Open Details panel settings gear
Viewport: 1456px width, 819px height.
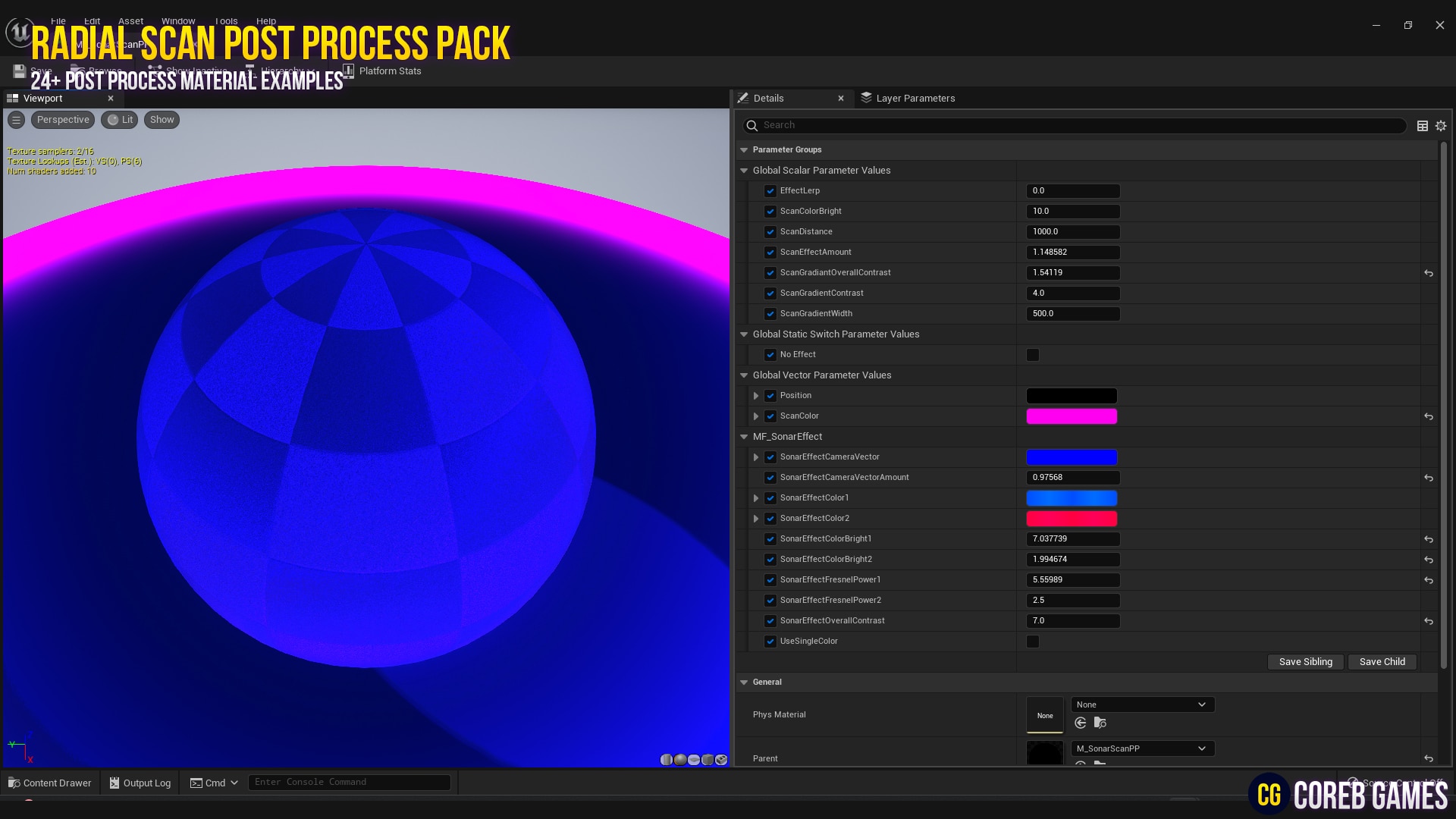tap(1440, 126)
